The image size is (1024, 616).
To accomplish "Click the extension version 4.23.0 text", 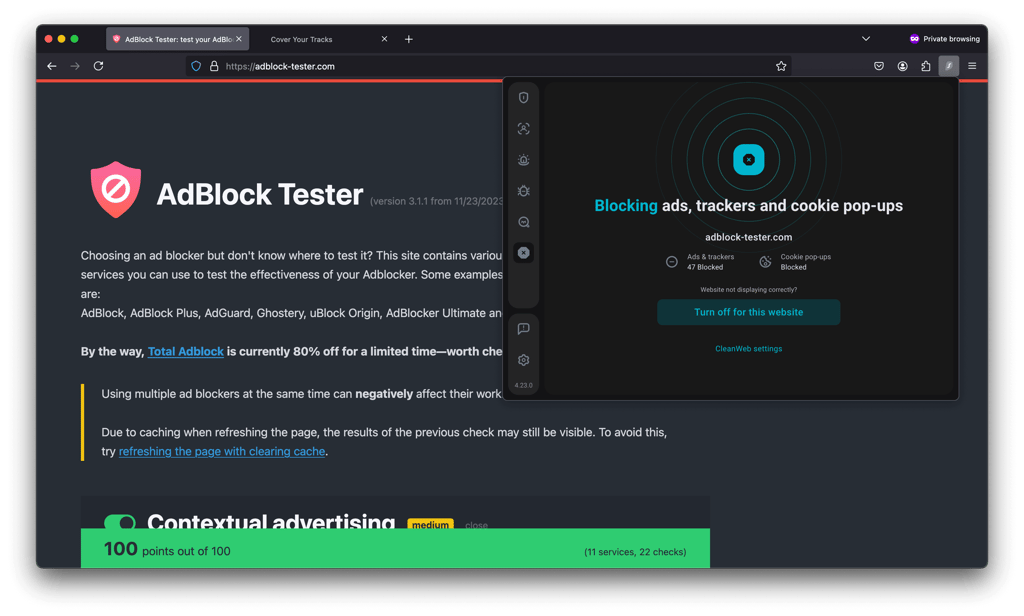I will (523, 385).
